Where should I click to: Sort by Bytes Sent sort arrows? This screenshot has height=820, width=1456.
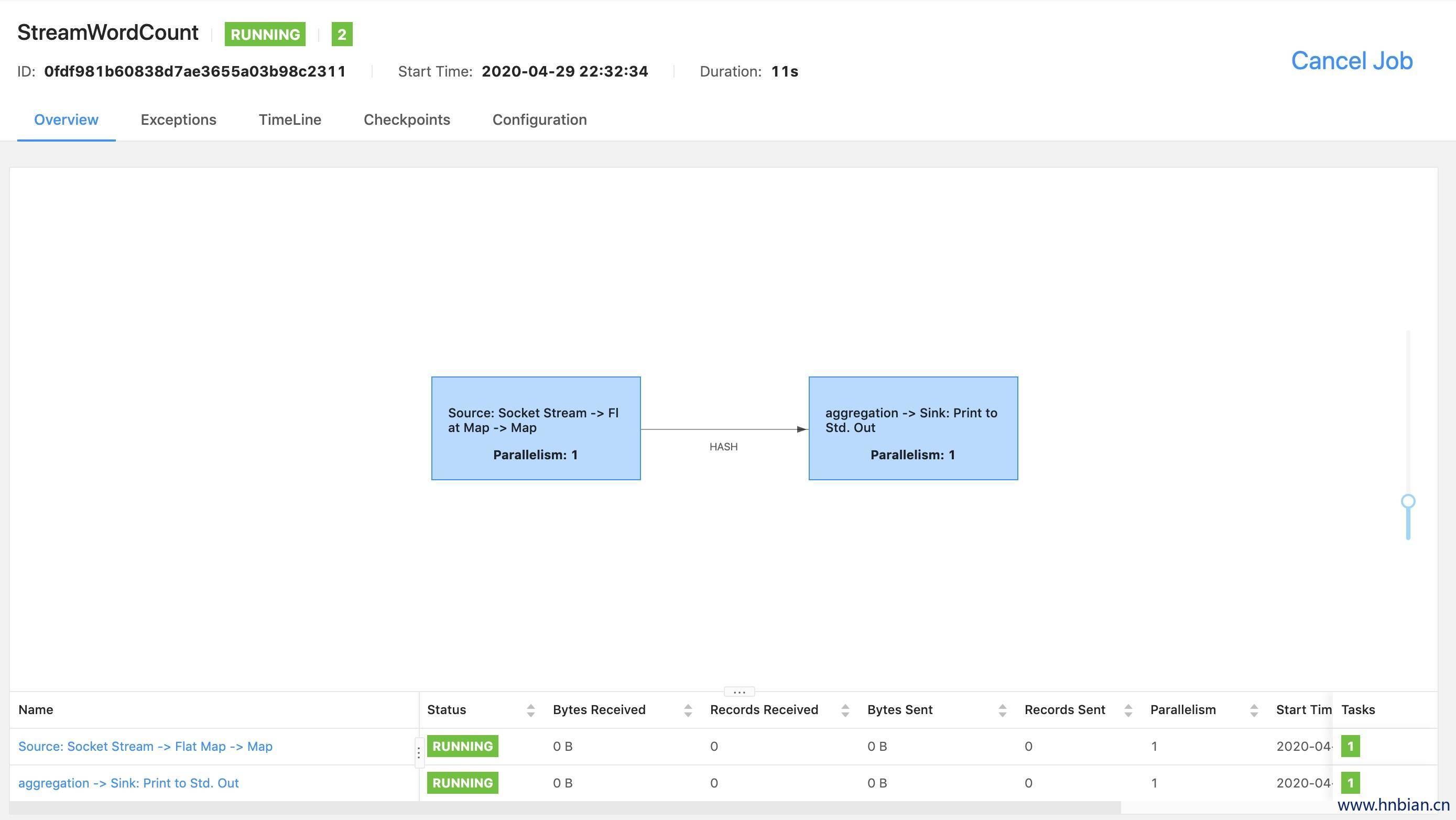(1002, 710)
